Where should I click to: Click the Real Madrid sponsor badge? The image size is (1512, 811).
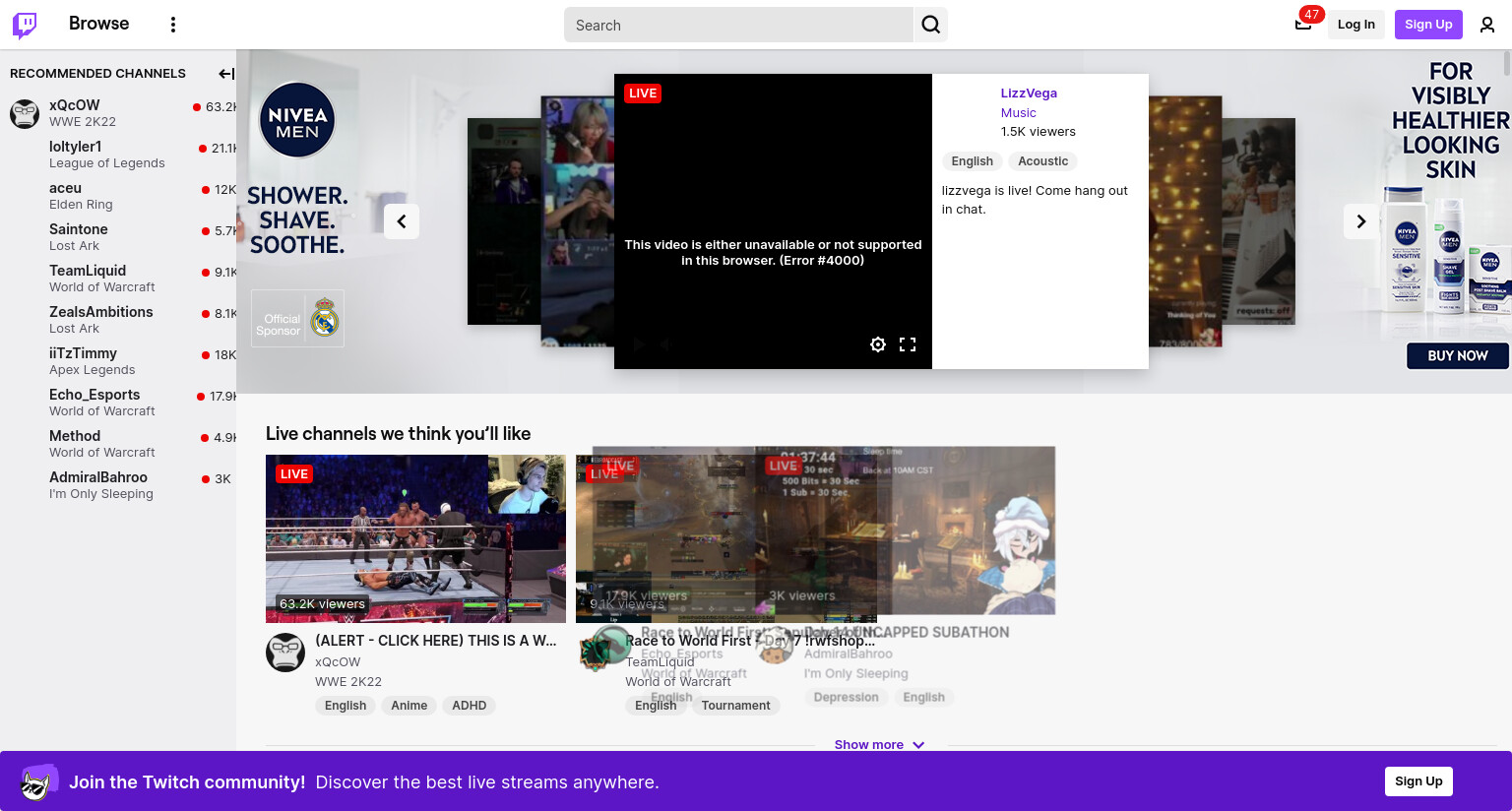(x=297, y=318)
